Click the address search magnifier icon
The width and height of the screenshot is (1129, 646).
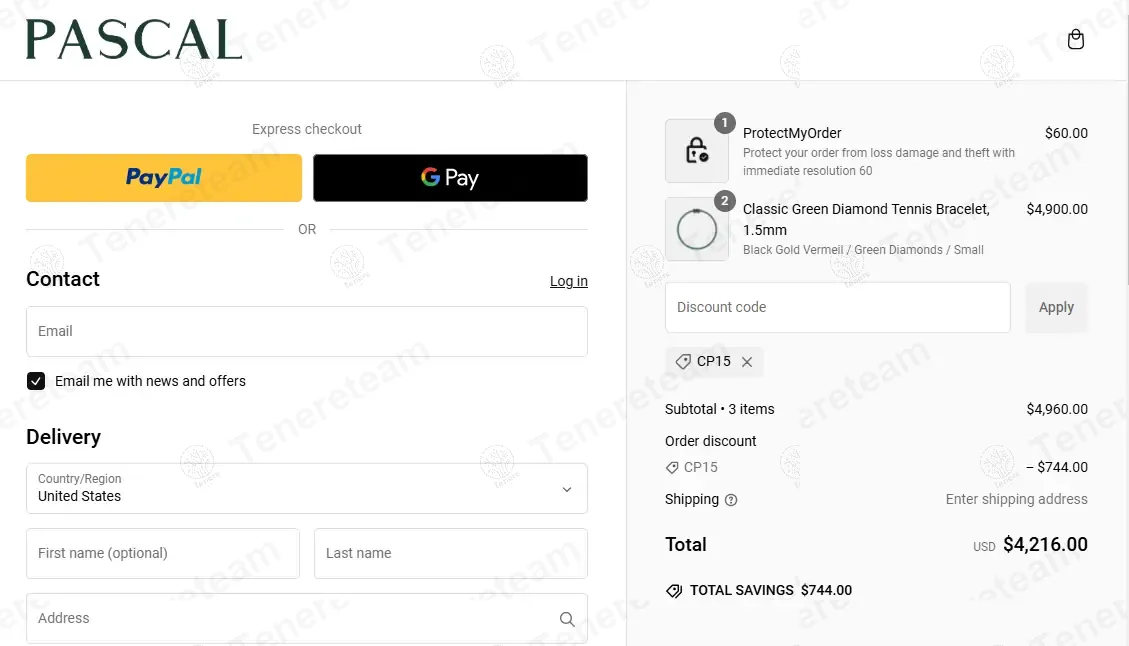point(567,619)
